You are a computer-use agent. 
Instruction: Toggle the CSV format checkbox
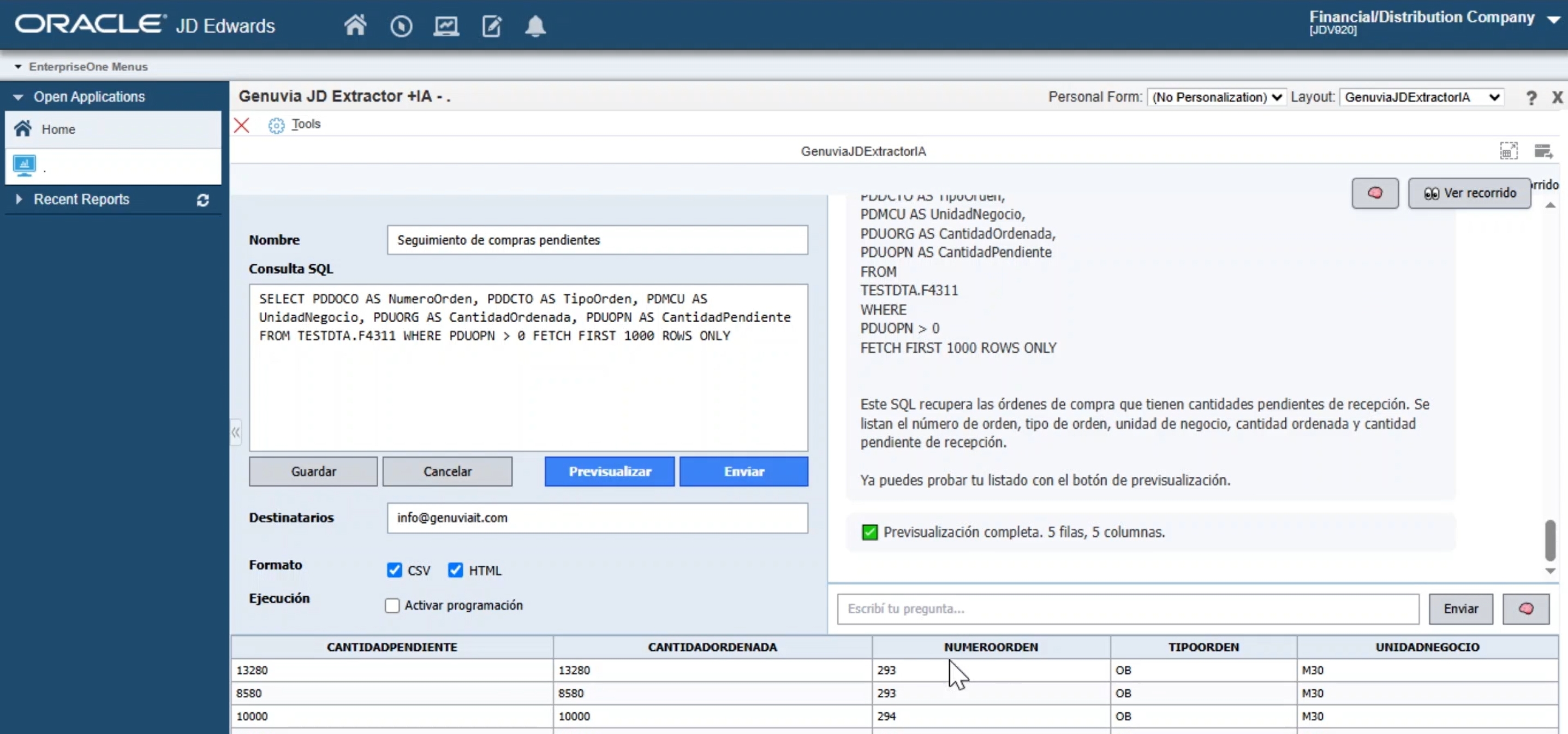click(x=395, y=570)
